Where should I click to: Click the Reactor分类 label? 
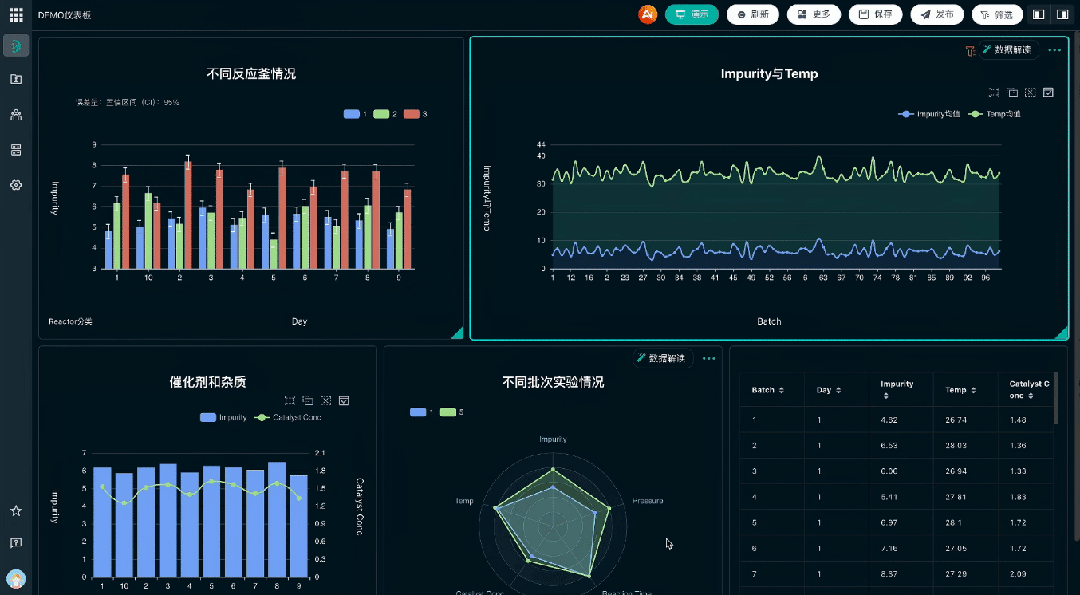[70, 322]
